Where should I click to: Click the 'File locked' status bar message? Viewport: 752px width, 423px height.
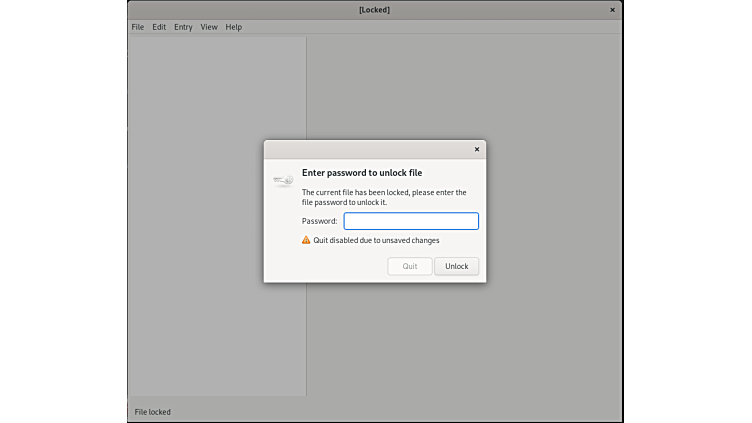pos(153,412)
